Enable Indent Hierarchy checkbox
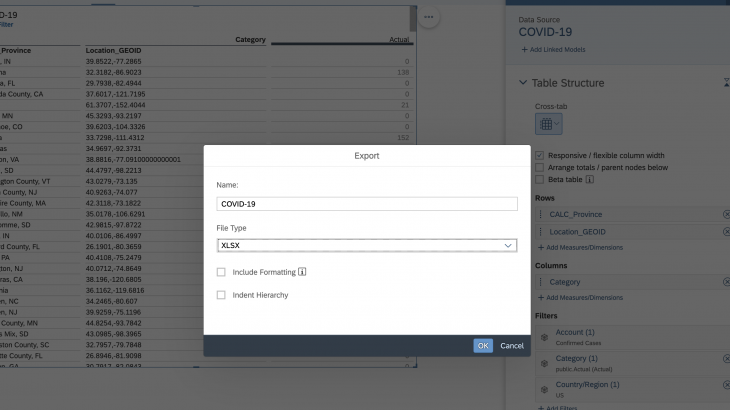This screenshot has height=410, width=730. pyautogui.click(x=221, y=295)
